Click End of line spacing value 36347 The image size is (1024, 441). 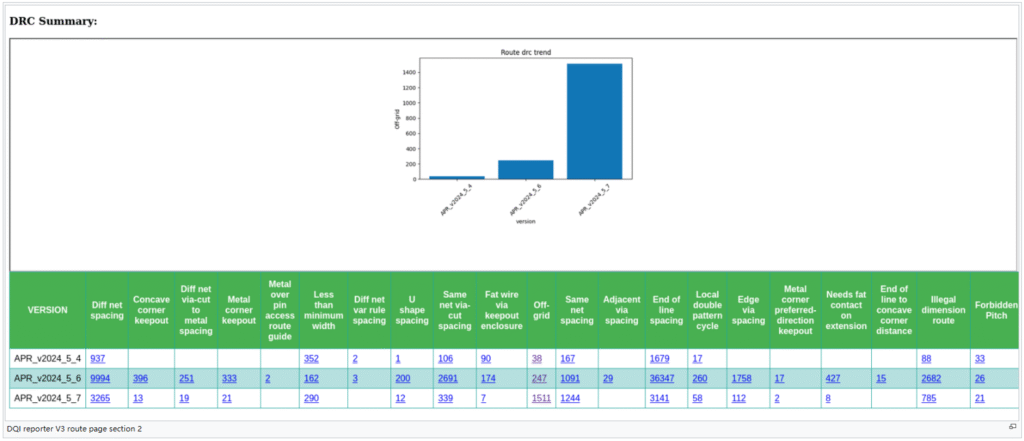point(667,378)
